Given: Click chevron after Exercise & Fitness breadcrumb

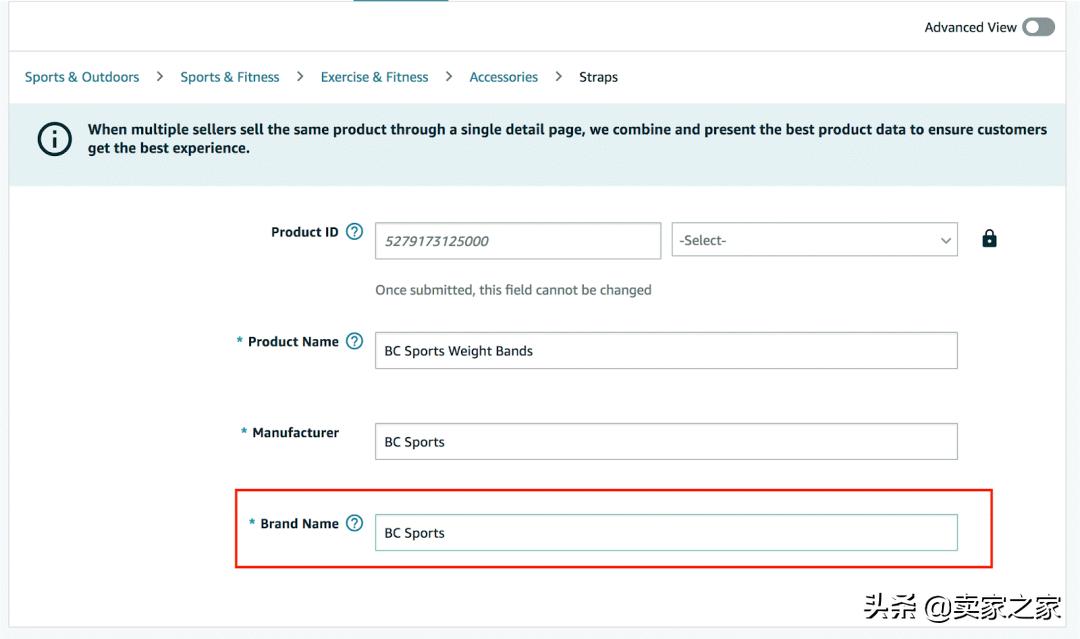Looking at the screenshot, I should click(x=449, y=76).
